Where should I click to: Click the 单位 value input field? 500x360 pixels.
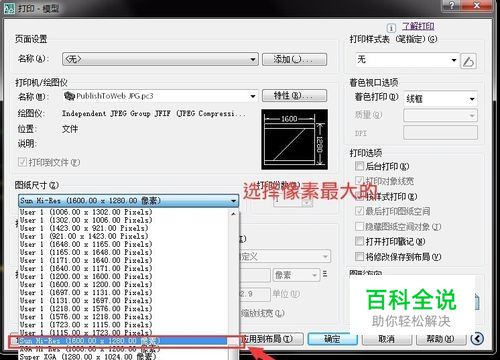(254, 294)
